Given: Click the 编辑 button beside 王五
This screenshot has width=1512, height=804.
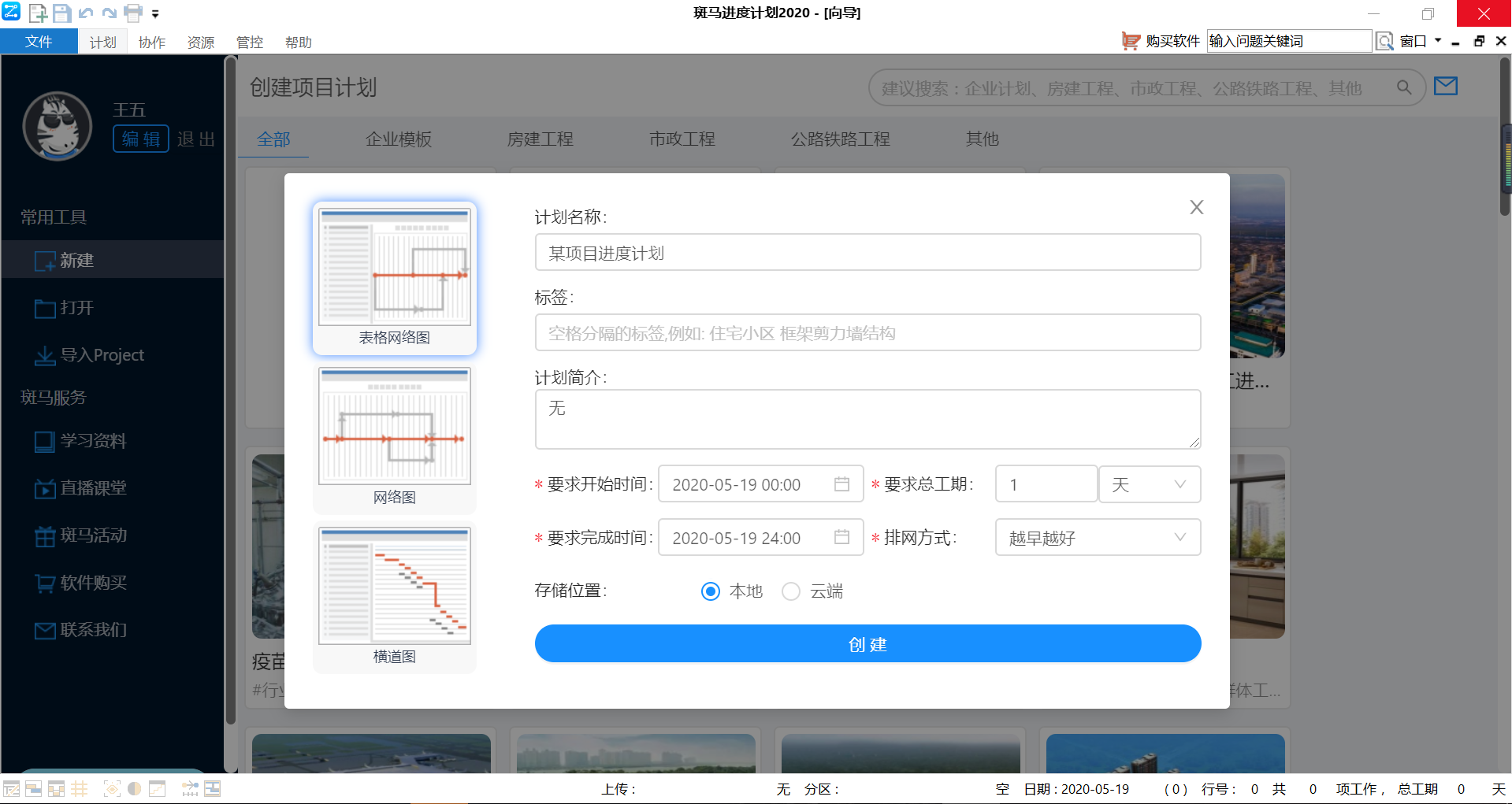Looking at the screenshot, I should [x=140, y=138].
